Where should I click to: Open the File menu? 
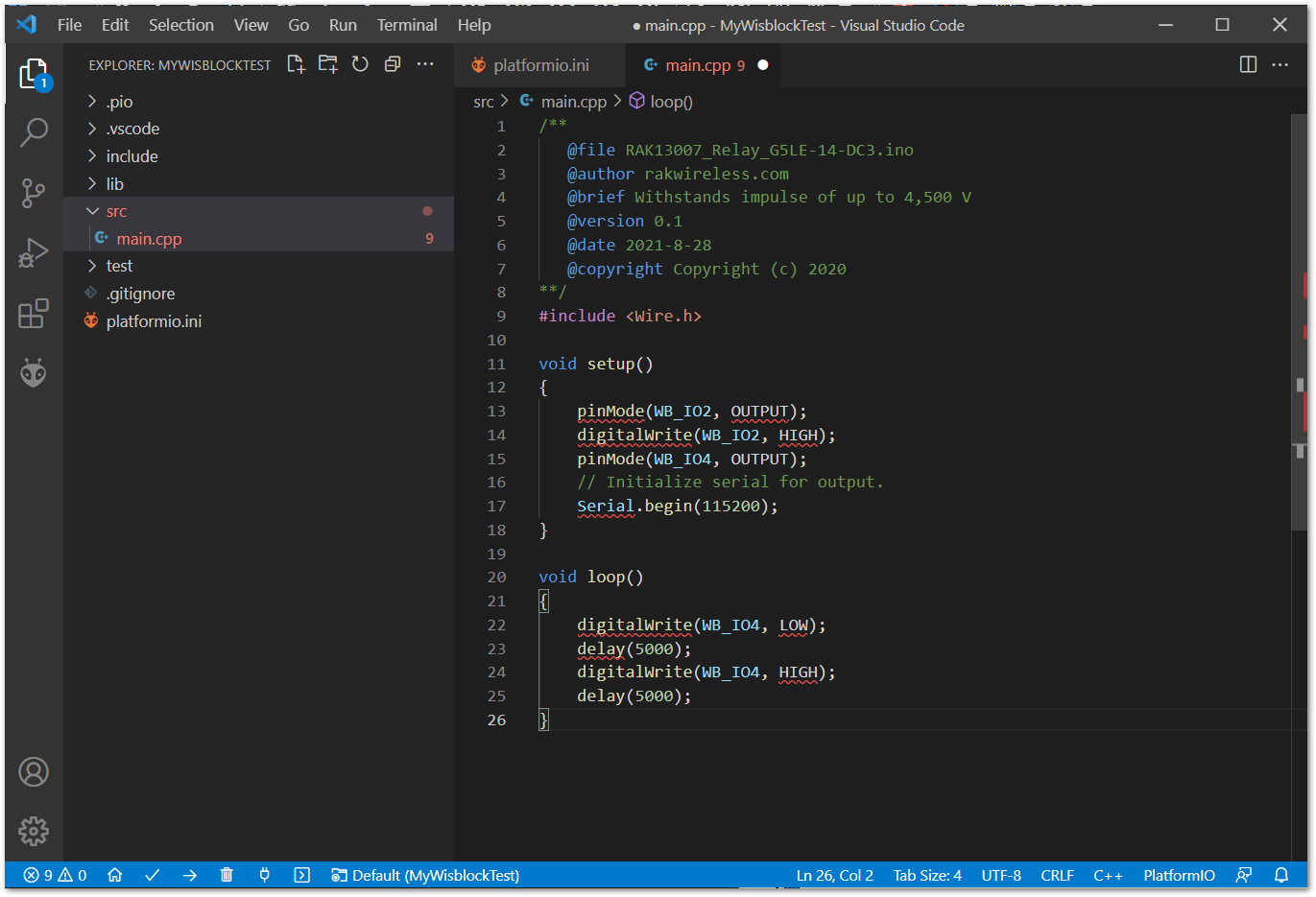69,25
